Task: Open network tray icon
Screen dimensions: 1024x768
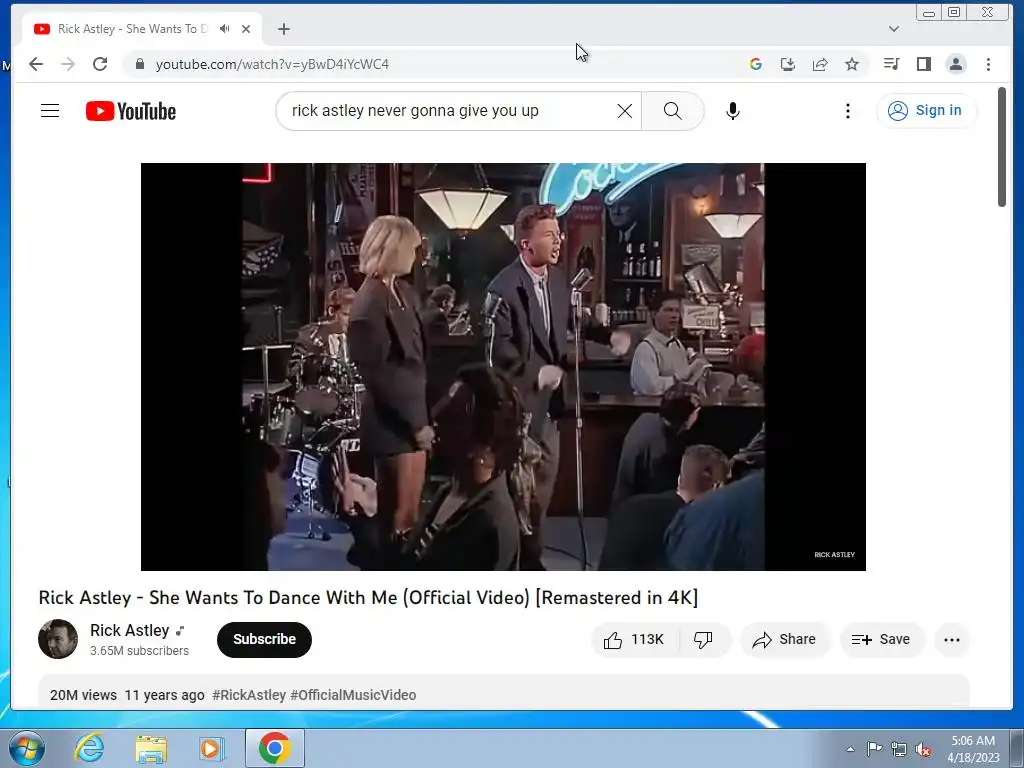Action: click(899, 749)
